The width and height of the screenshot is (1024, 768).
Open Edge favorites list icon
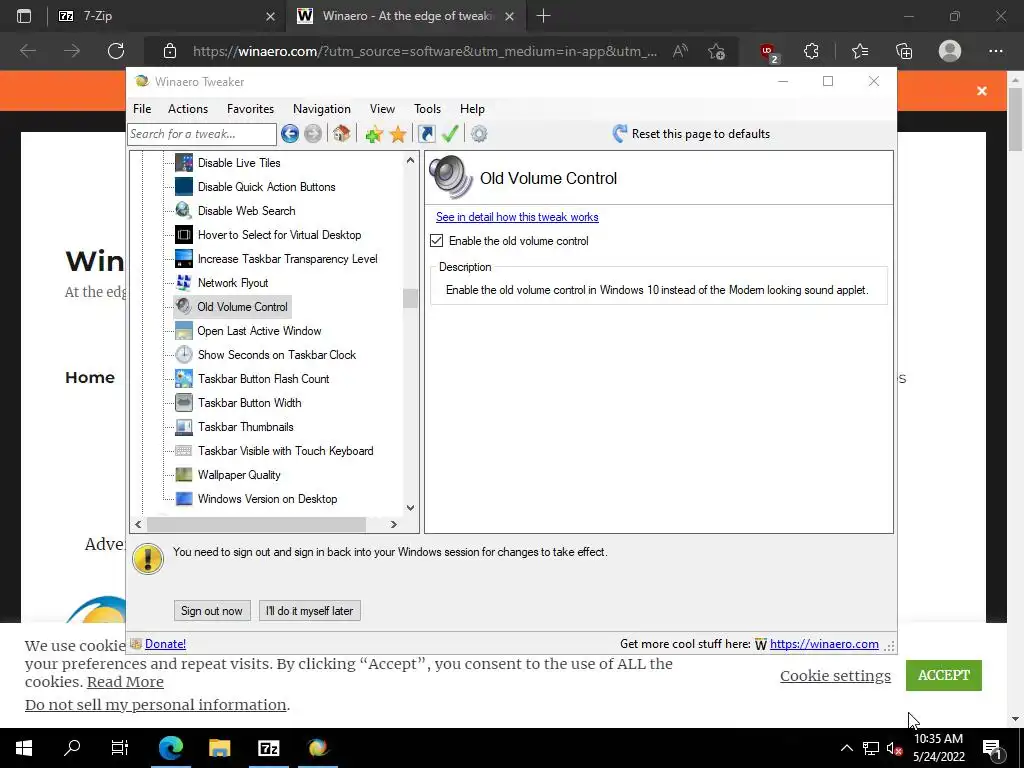coord(860,51)
